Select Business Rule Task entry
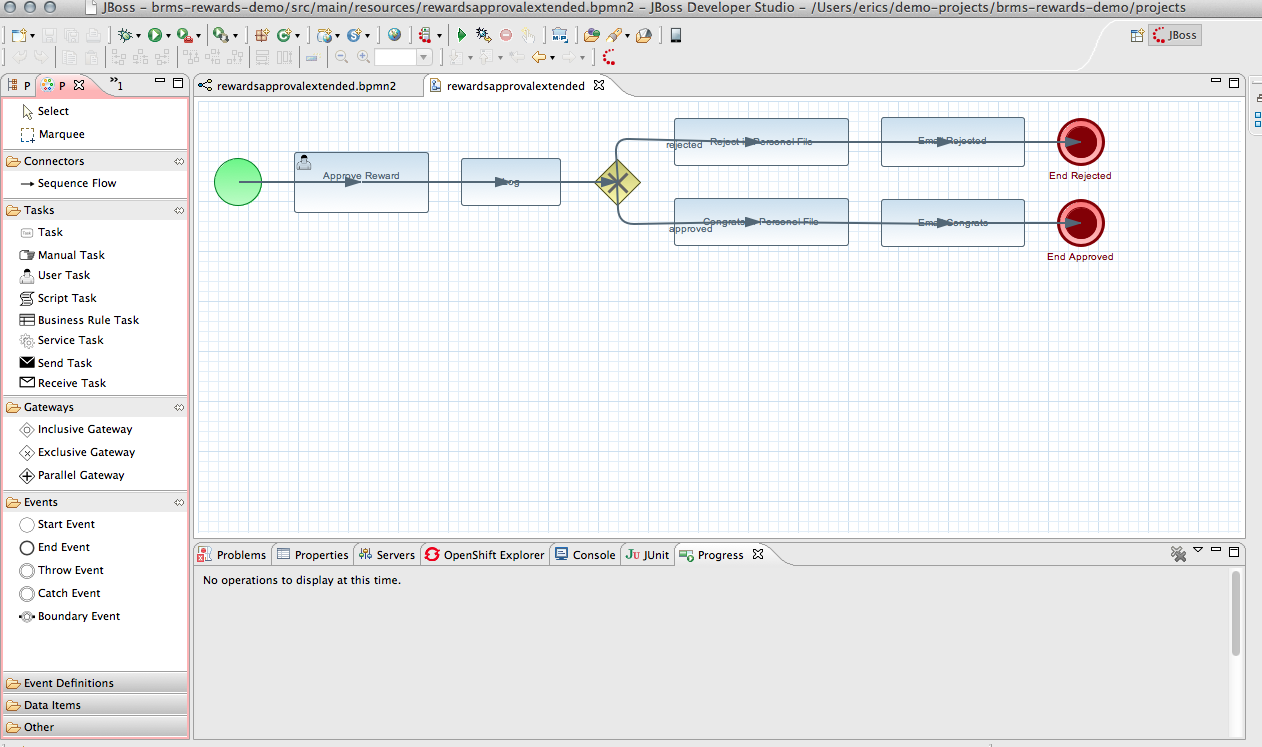 (80, 320)
